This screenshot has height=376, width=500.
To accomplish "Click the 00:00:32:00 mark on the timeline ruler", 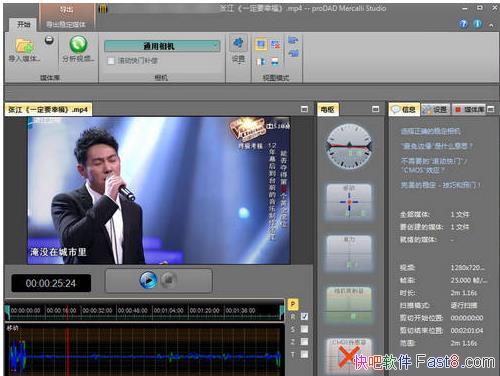I will 97,311.
